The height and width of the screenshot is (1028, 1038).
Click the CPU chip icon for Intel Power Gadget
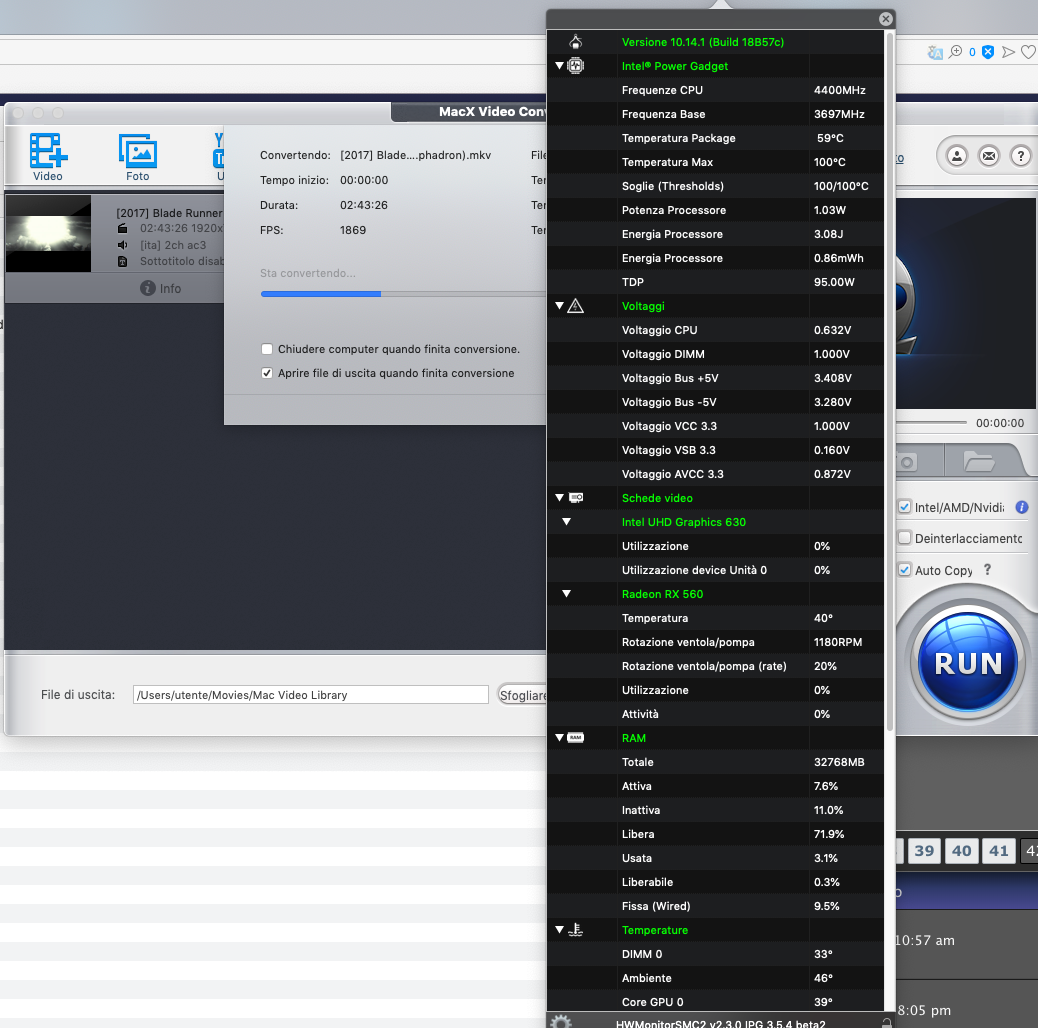pos(576,66)
